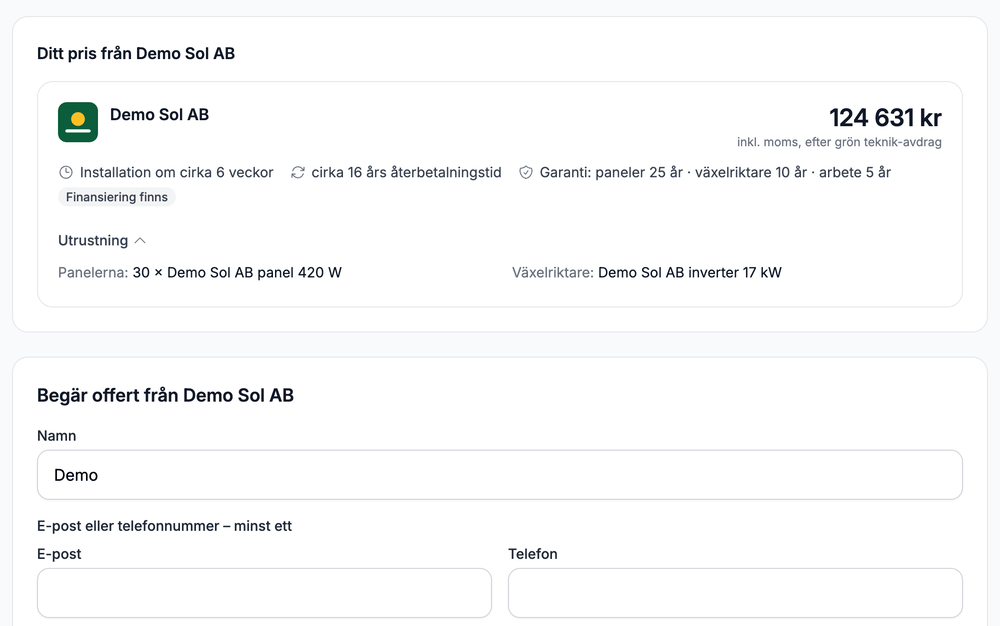Click 'inkl. moms, efter grön teknik-avdrag' note

839,142
